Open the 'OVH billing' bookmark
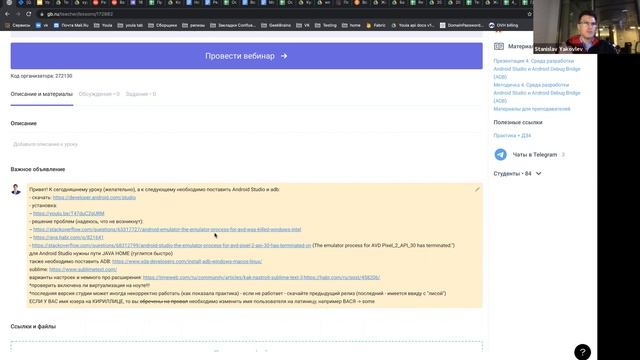The width and height of the screenshot is (640, 360). click(503, 25)
